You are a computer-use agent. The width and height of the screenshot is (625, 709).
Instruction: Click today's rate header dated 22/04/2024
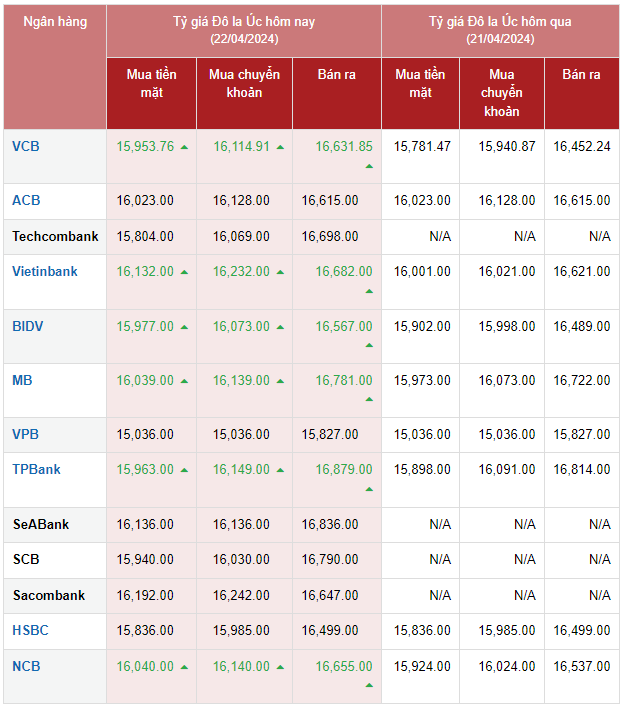coord(244,30)
